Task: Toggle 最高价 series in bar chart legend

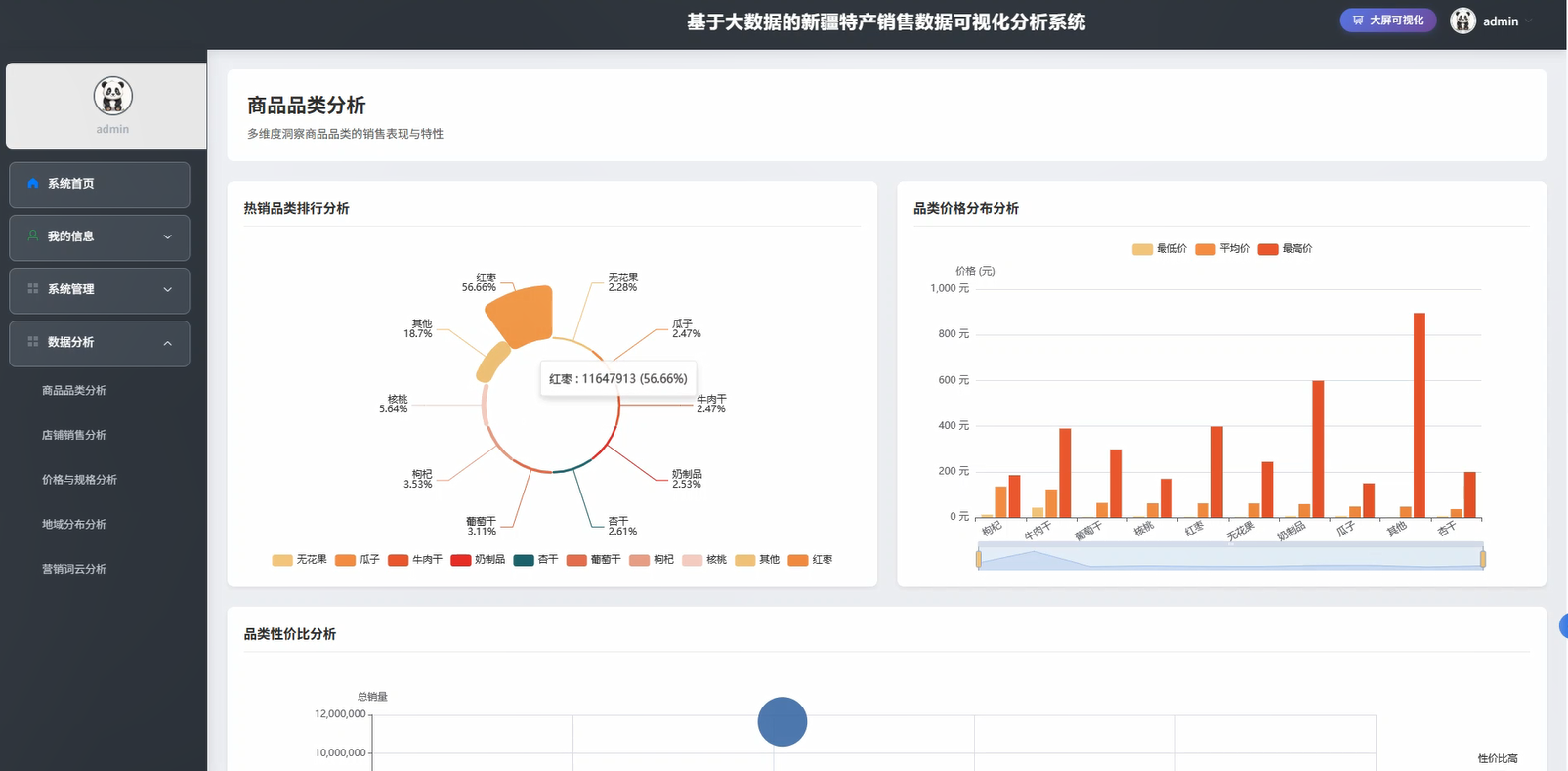Action: [x=1285, y=249]
